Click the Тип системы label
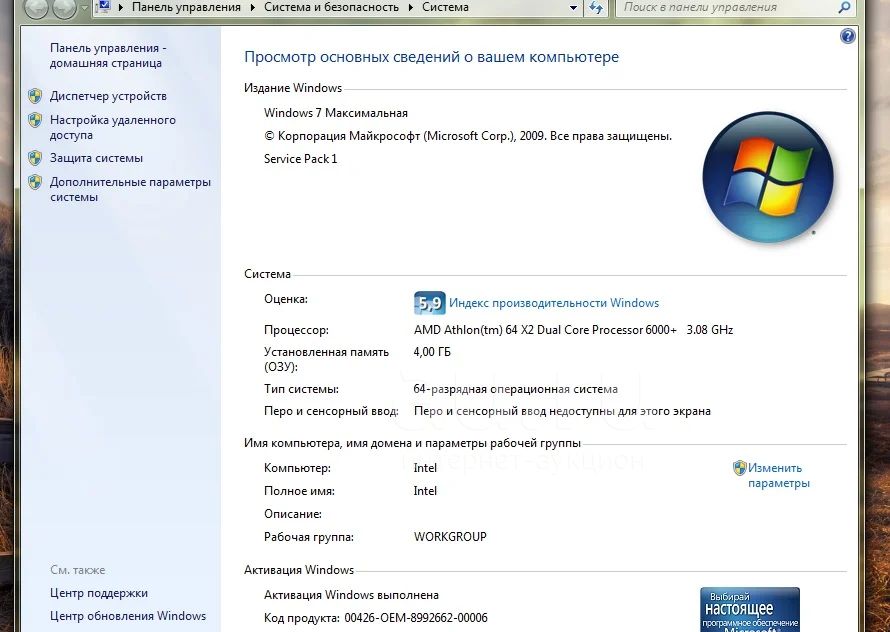 [x=301, y=390]
